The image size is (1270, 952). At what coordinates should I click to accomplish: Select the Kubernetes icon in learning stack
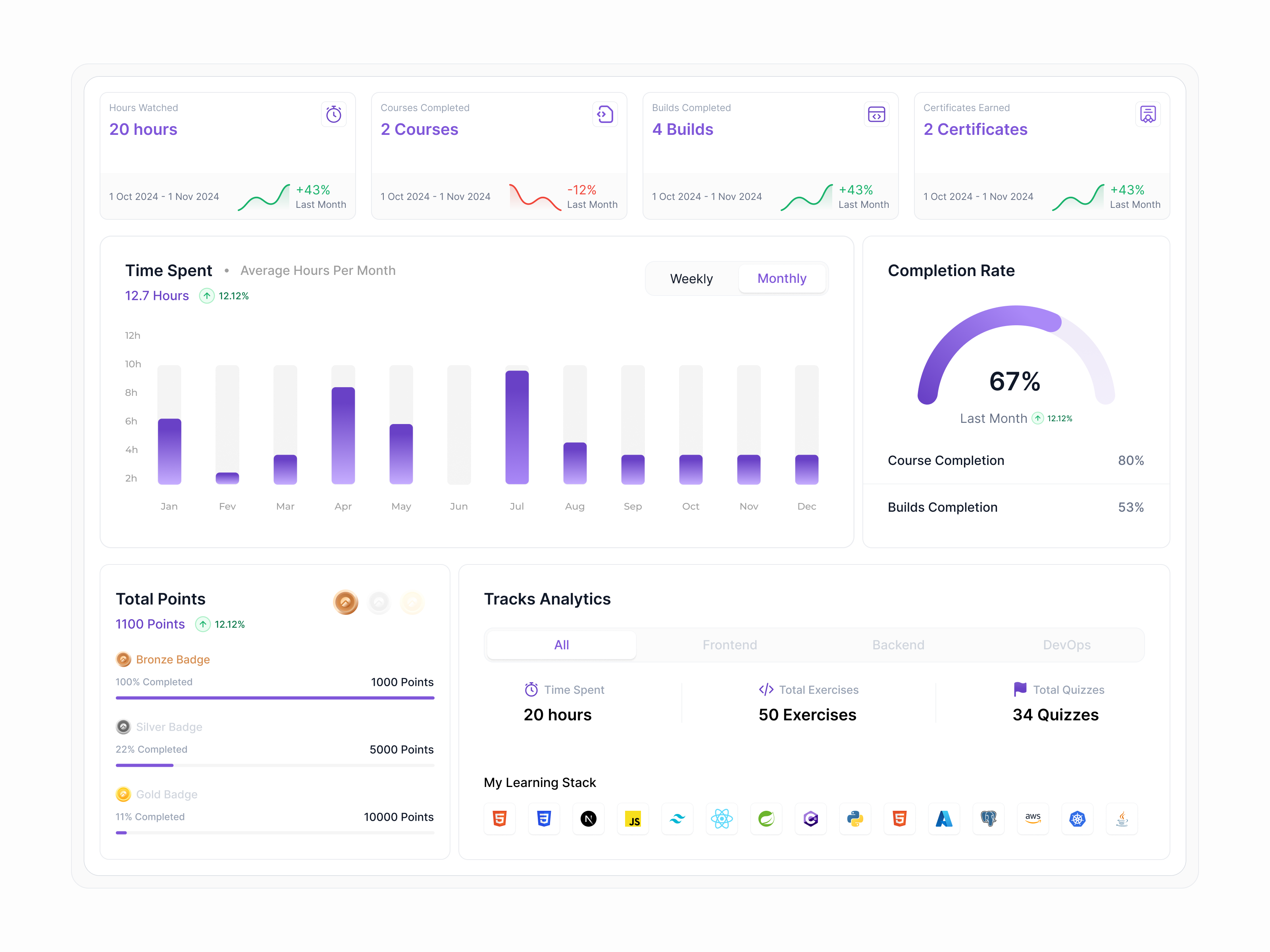[1078, 819]
